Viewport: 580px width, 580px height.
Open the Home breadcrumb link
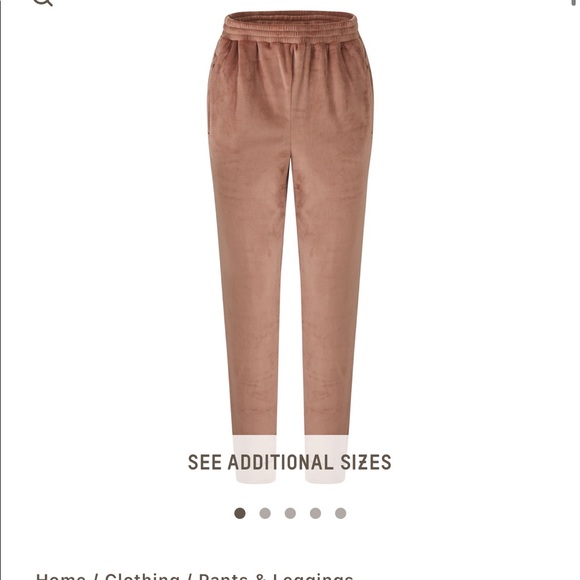point(60,576)
